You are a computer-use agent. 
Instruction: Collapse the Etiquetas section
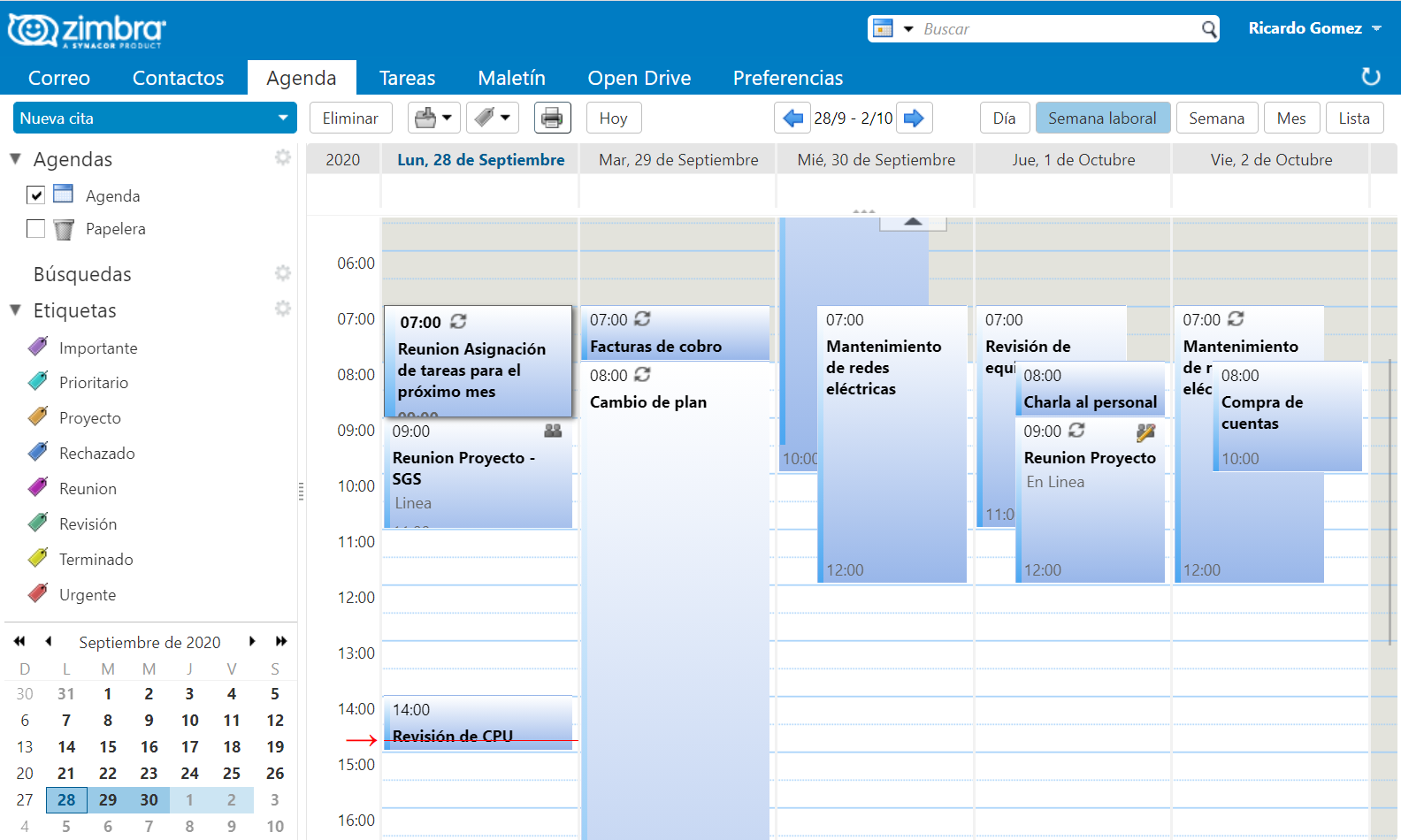point(15,310)
